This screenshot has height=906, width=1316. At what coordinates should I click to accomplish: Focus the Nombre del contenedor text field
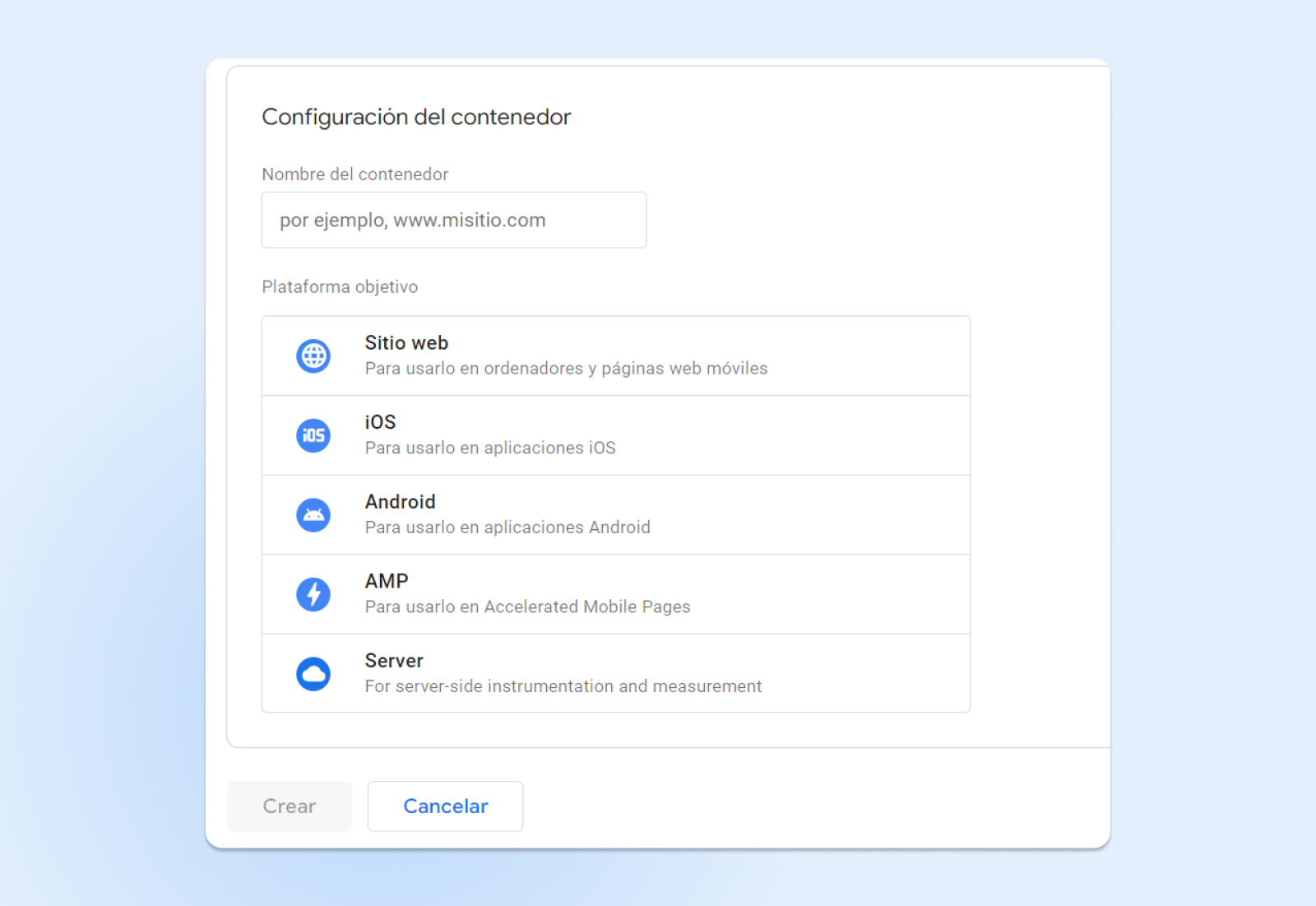pyautogui.click(x=454, y=221)
